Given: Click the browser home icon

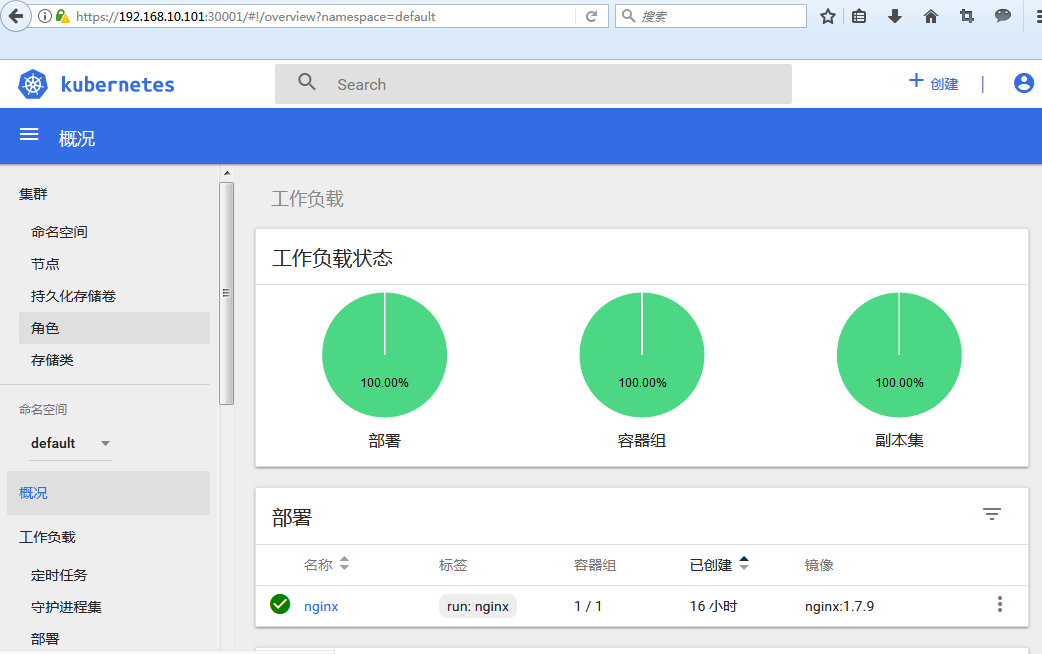Looking at the screenshot, I should coord(931,16).
